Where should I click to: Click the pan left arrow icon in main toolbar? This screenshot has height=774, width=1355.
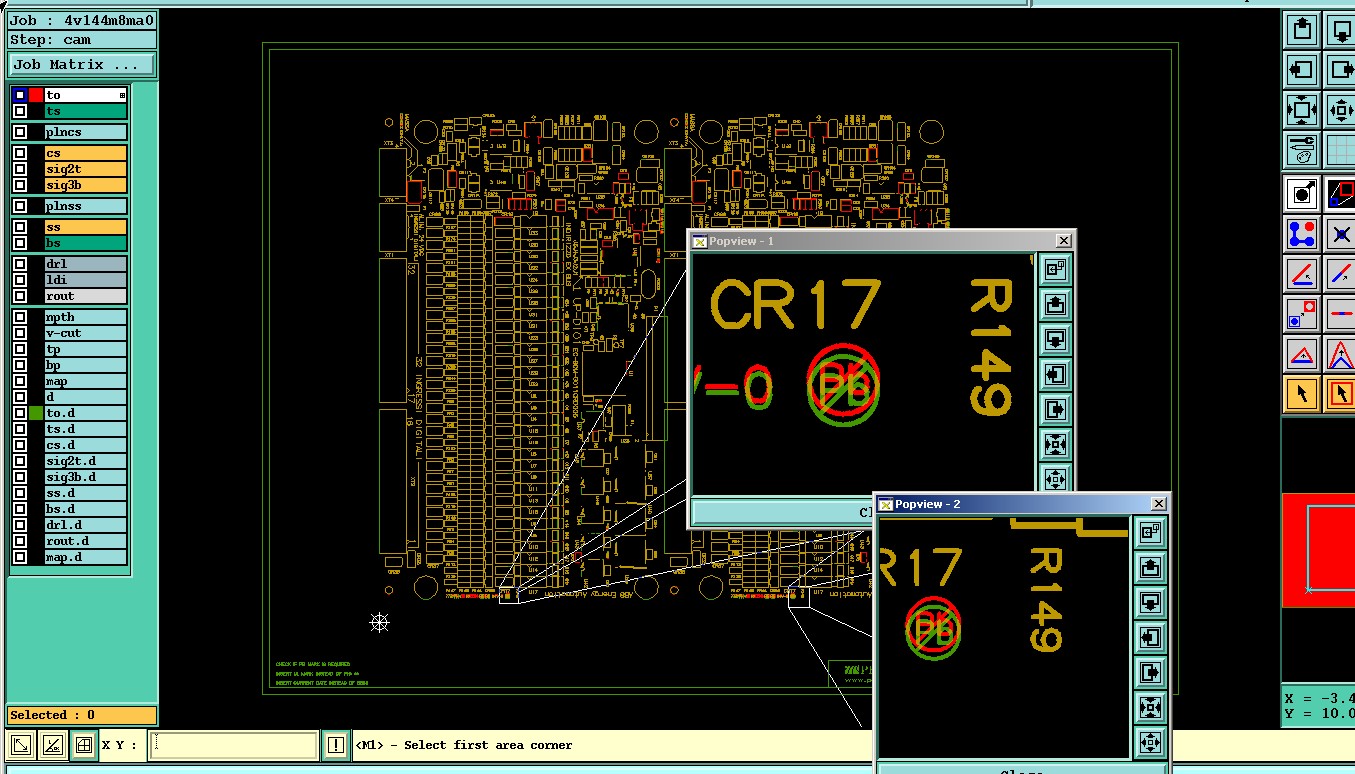click(1302, 70)
